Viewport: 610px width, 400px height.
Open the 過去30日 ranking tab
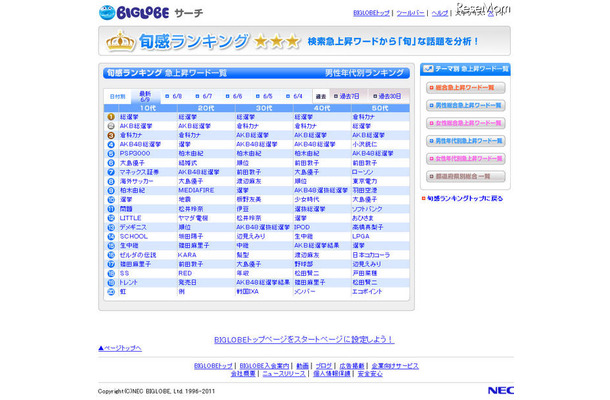tap(387, 96)
